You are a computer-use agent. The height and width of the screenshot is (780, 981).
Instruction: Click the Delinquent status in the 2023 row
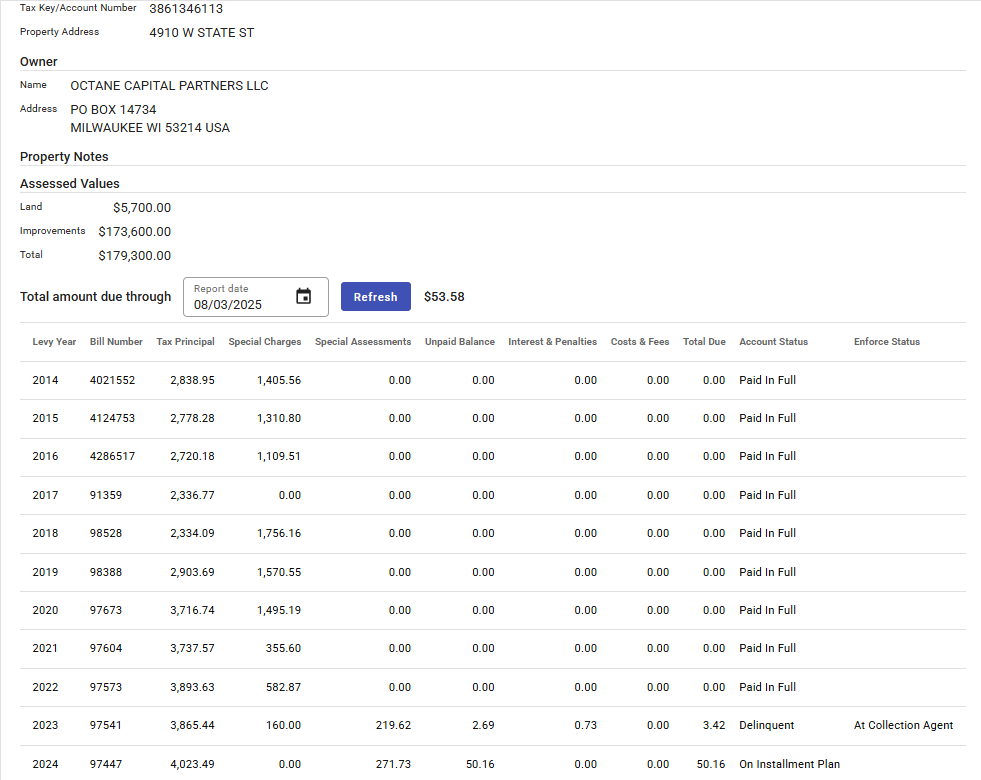tap(766, 726)
